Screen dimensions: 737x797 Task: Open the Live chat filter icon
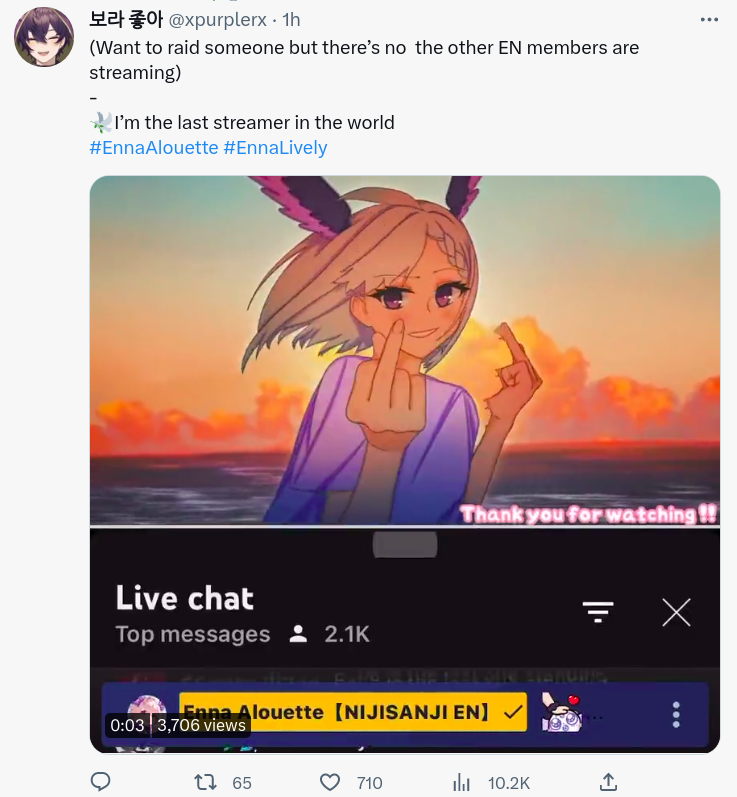pos(598,612)
